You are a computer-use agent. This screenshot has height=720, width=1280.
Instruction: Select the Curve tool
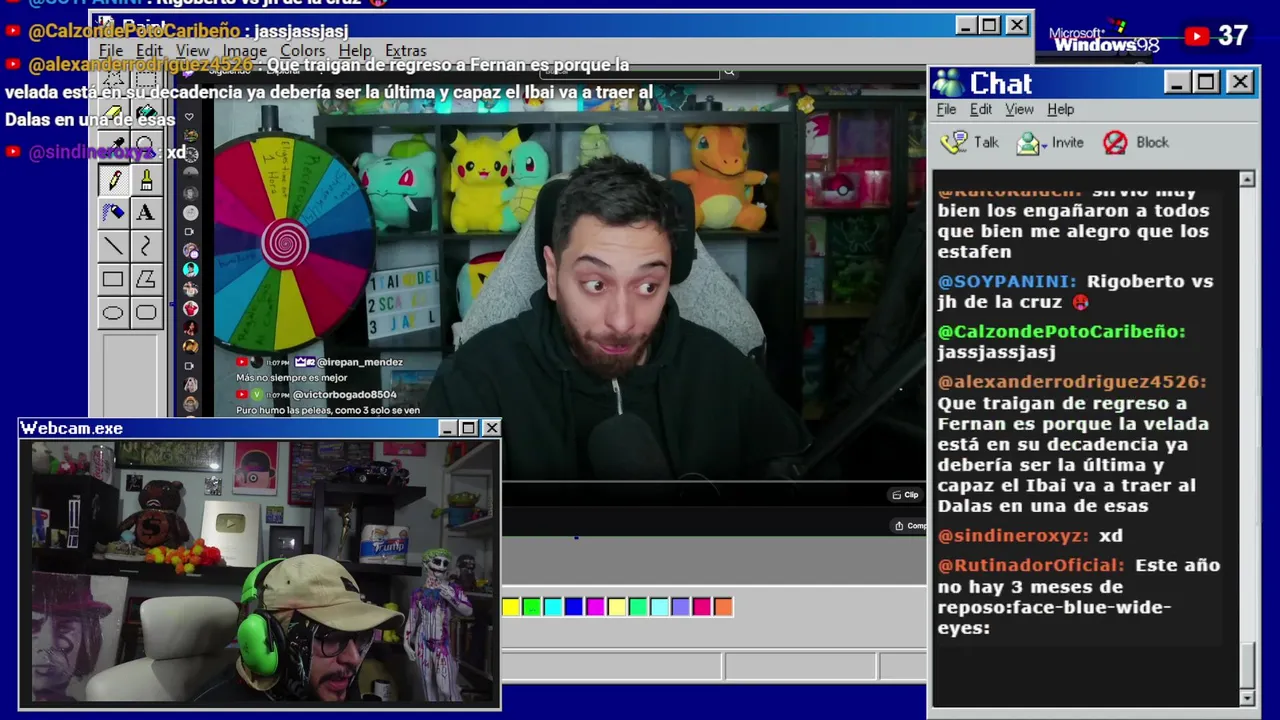click(146, 246)
